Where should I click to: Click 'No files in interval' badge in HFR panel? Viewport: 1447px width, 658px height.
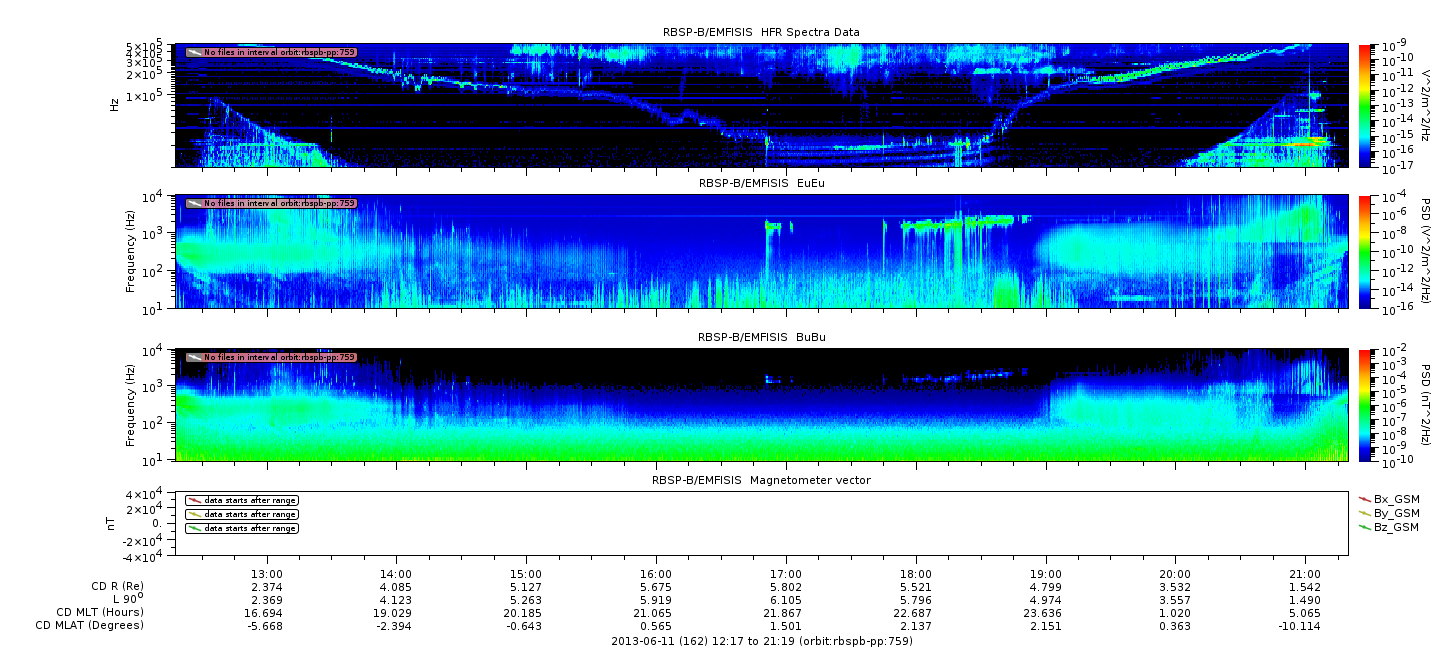pos(271,52)
